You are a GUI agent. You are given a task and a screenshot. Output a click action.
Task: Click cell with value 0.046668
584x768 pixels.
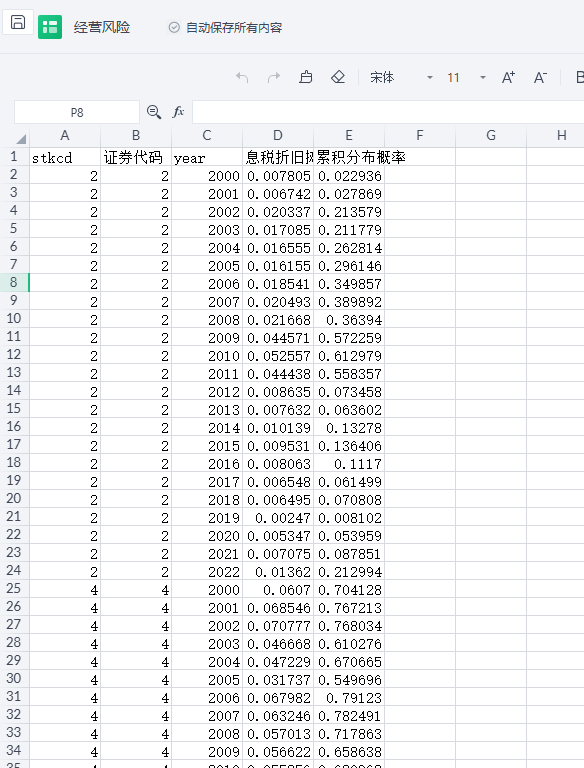tap(278, 644)
